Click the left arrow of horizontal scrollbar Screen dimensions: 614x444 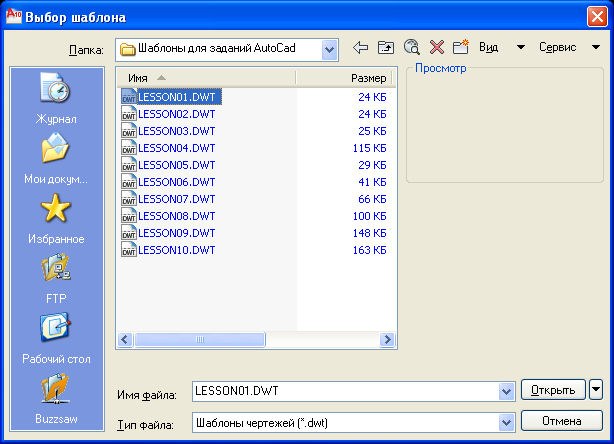(125, 339)
